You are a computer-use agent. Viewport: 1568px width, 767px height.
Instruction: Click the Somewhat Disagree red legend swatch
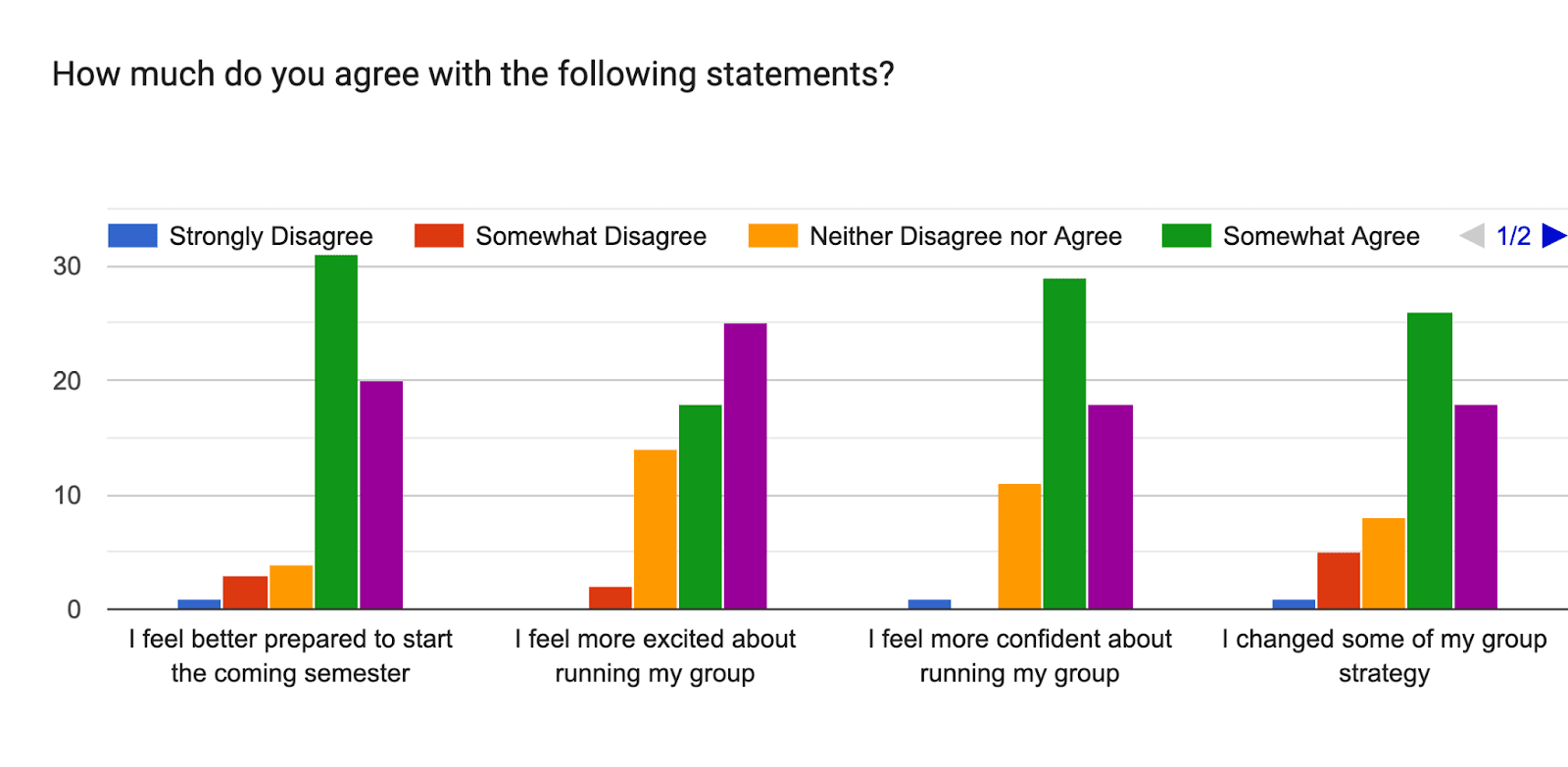(x=439, y=235)
